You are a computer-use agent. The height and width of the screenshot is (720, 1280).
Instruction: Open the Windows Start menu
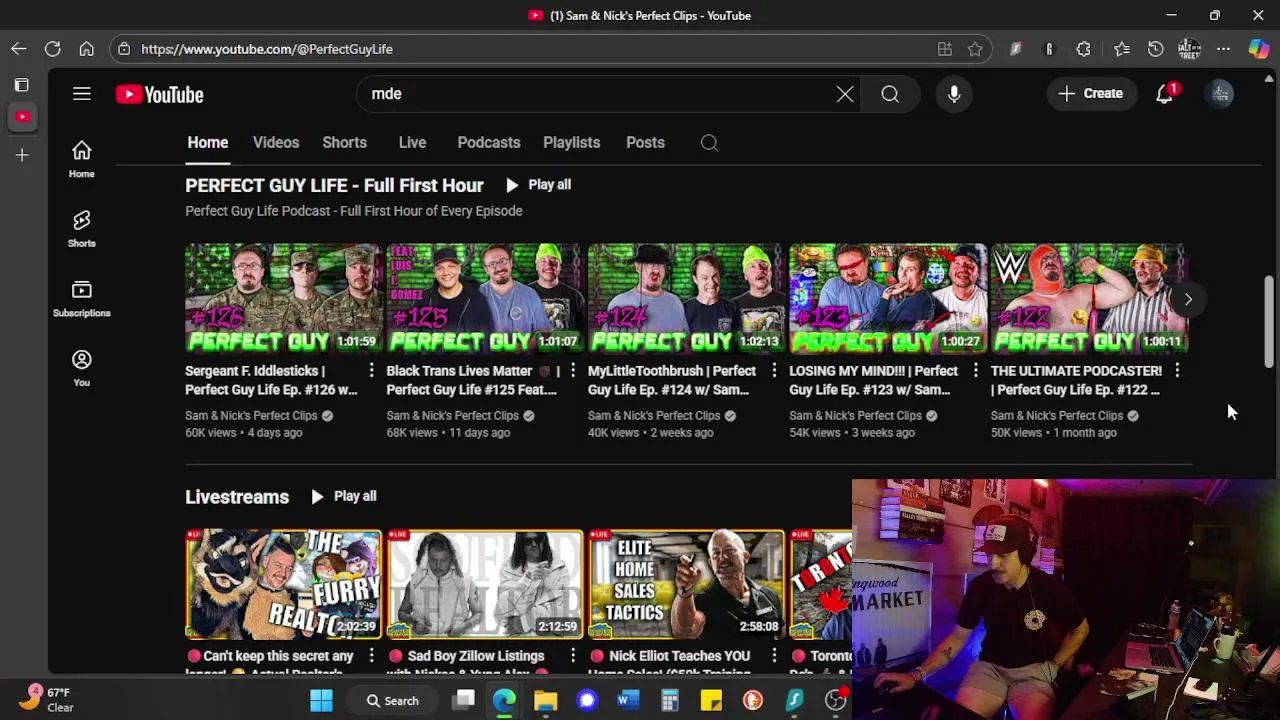coord(321,701)
